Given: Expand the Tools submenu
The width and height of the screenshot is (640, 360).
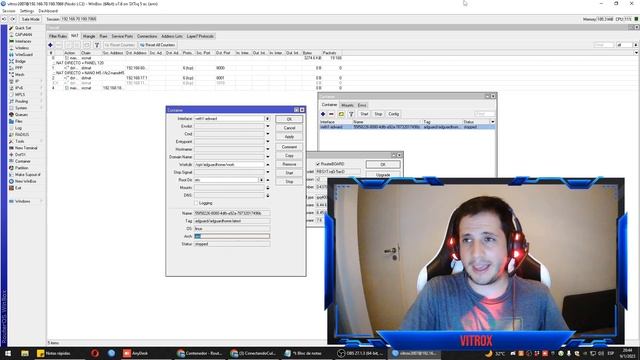Looking at the screenshot, I should 41,141.
